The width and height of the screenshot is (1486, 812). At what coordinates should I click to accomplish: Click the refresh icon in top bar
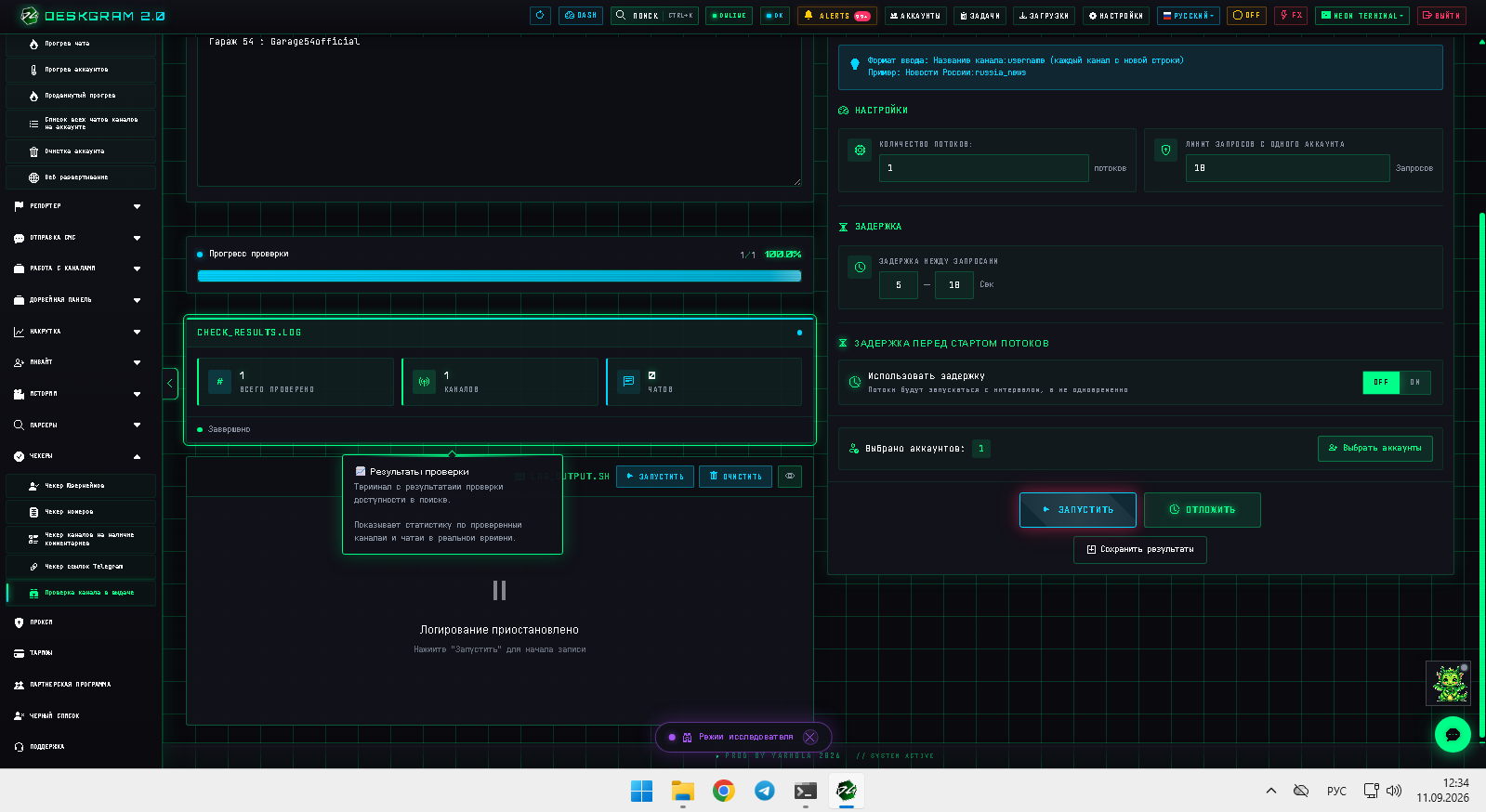pos(540,16)
